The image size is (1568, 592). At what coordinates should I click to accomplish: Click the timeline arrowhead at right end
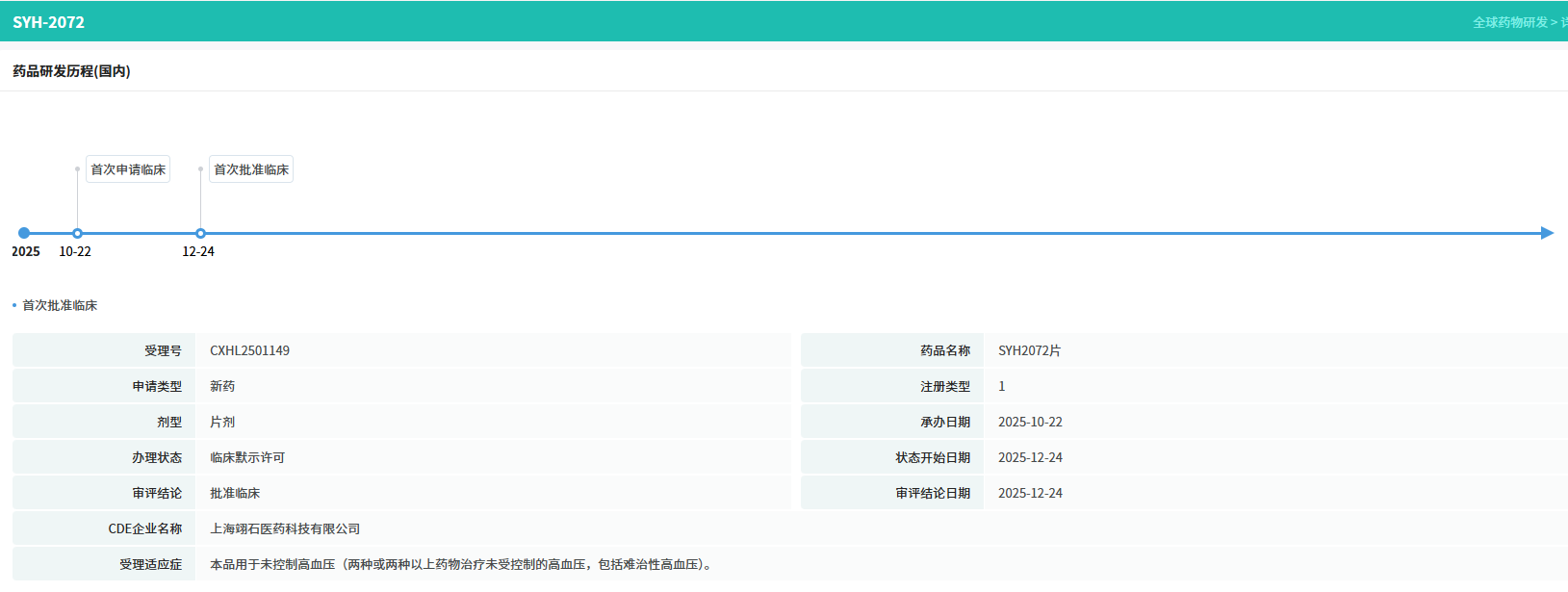click(1547, 233)
